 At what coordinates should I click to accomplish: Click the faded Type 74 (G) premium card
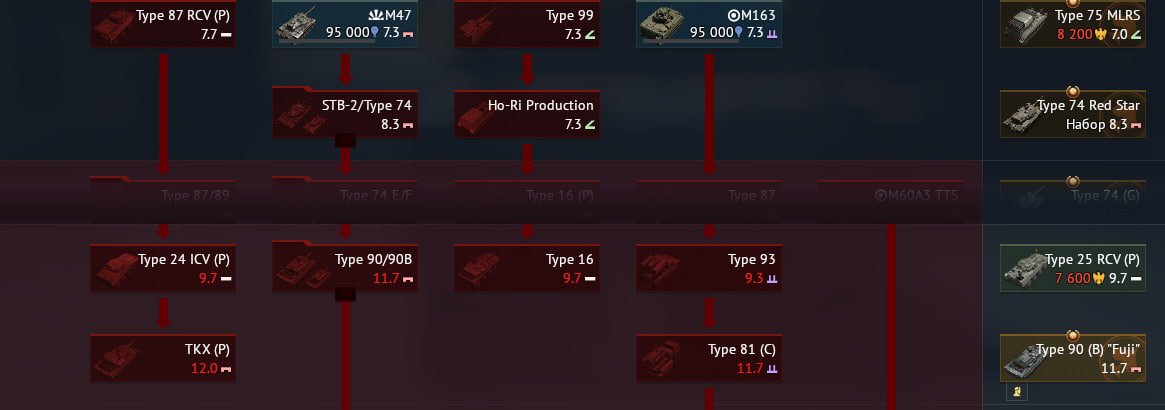coord(1073,198)
